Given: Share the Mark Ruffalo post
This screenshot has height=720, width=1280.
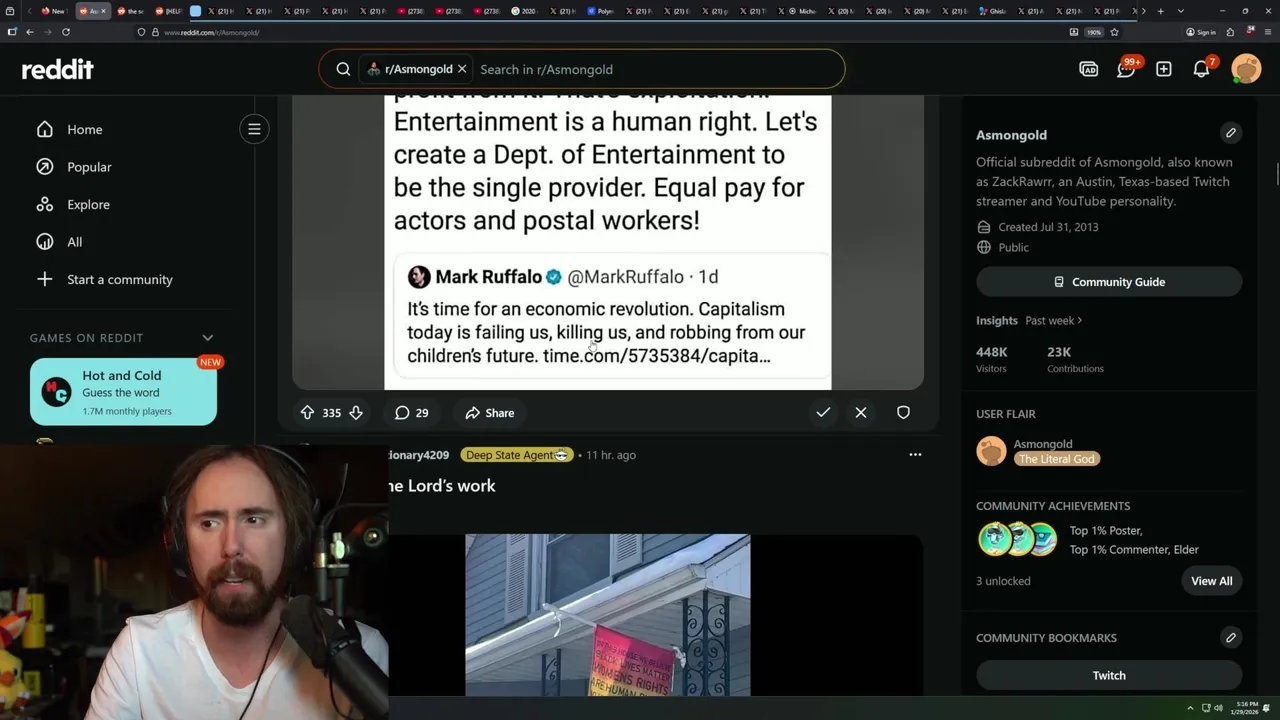Looking at the screenshot, I should (x=489, y=412).
